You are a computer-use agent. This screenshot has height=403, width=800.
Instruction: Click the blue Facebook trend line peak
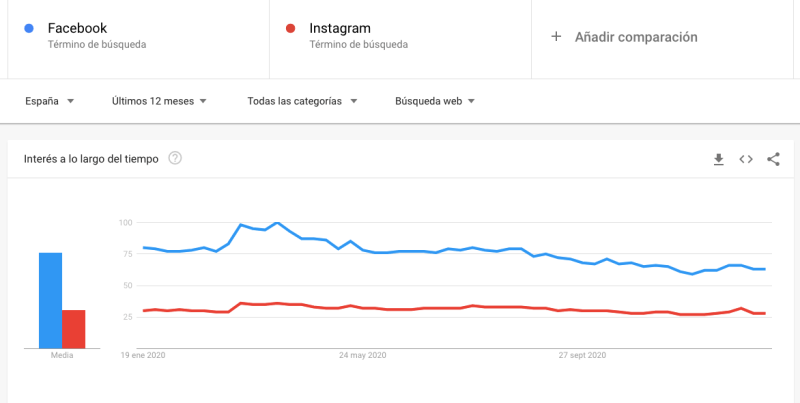click(x=277, y=223)
